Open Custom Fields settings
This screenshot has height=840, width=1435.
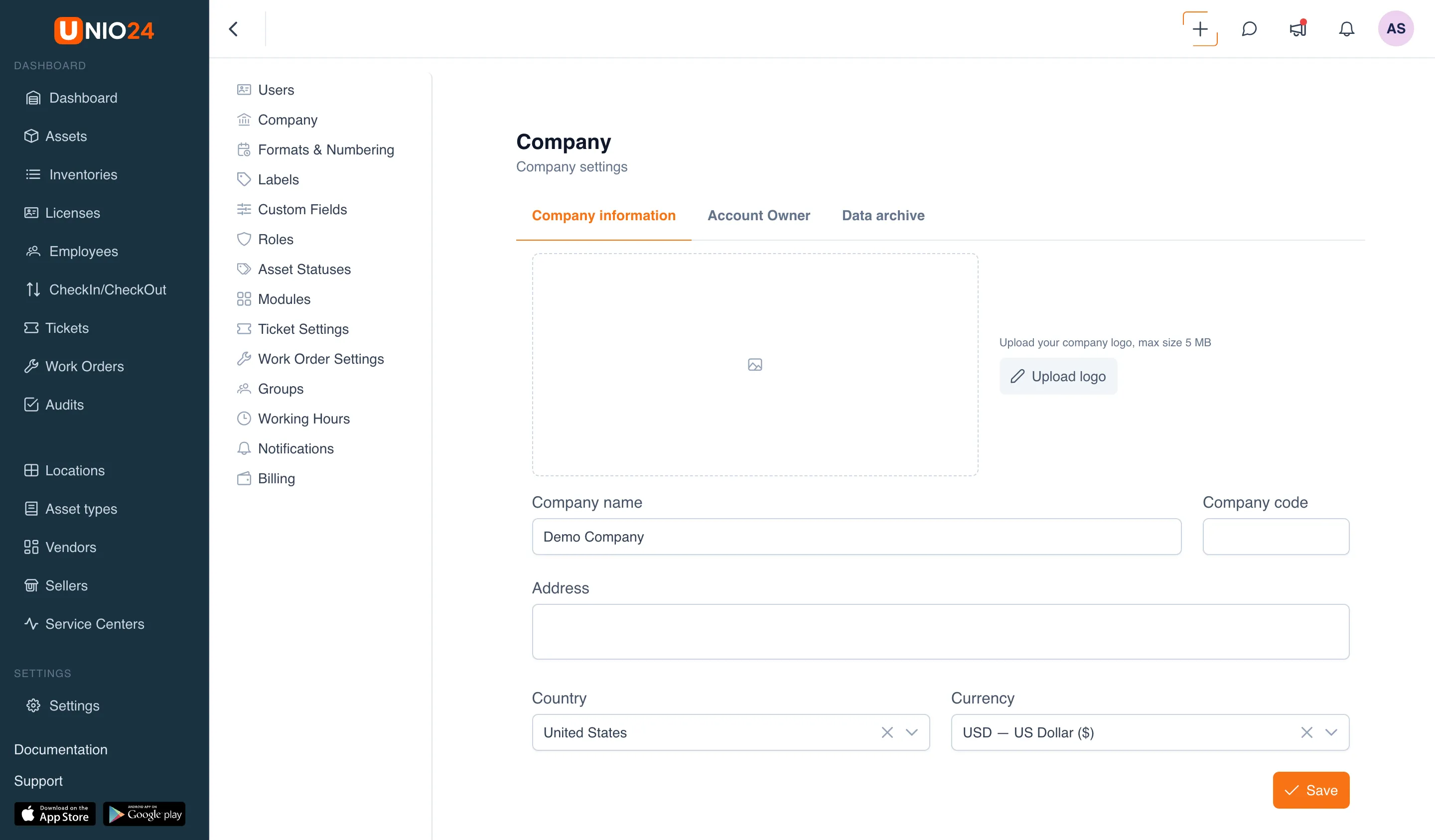coord(291,210)
